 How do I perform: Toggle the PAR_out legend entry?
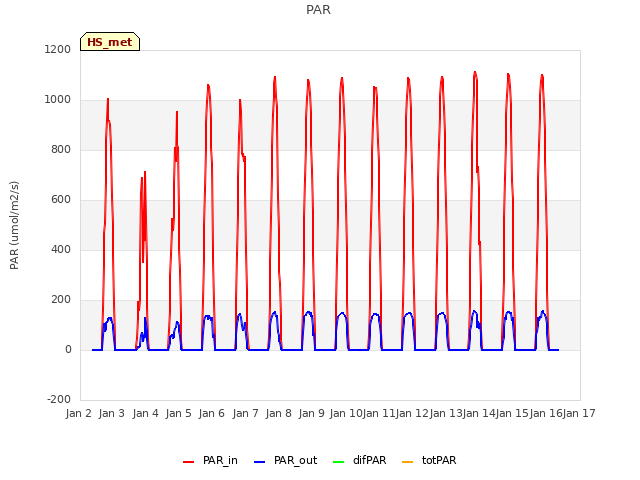tap(285, 460)
